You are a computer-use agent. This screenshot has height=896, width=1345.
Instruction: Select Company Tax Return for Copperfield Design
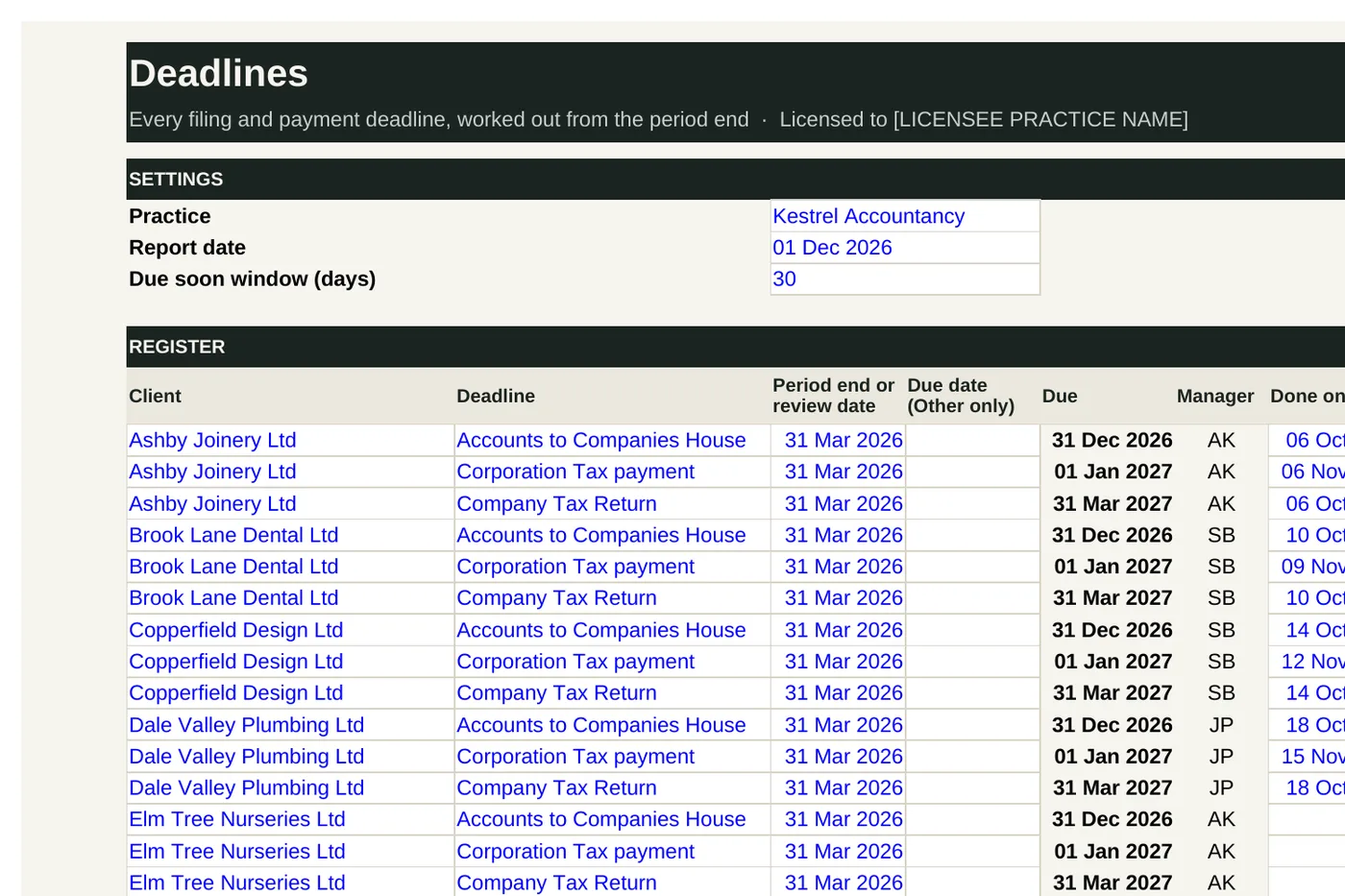[x=612, y=692]
